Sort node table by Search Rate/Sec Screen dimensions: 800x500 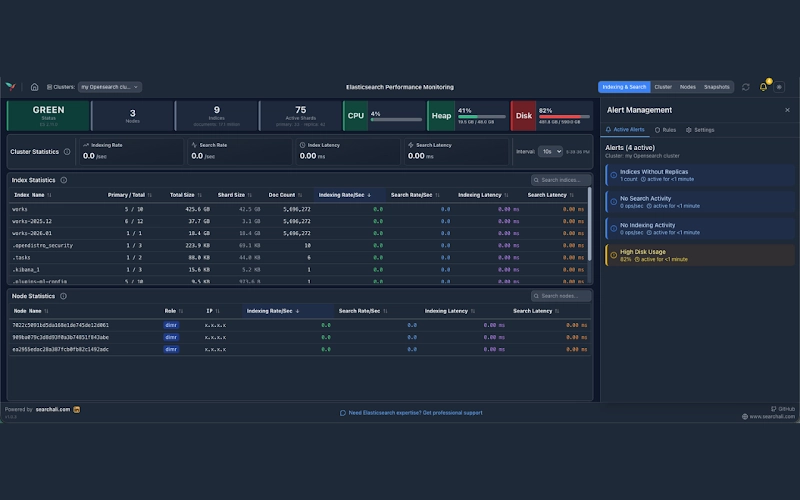click(x=363, y=311)
